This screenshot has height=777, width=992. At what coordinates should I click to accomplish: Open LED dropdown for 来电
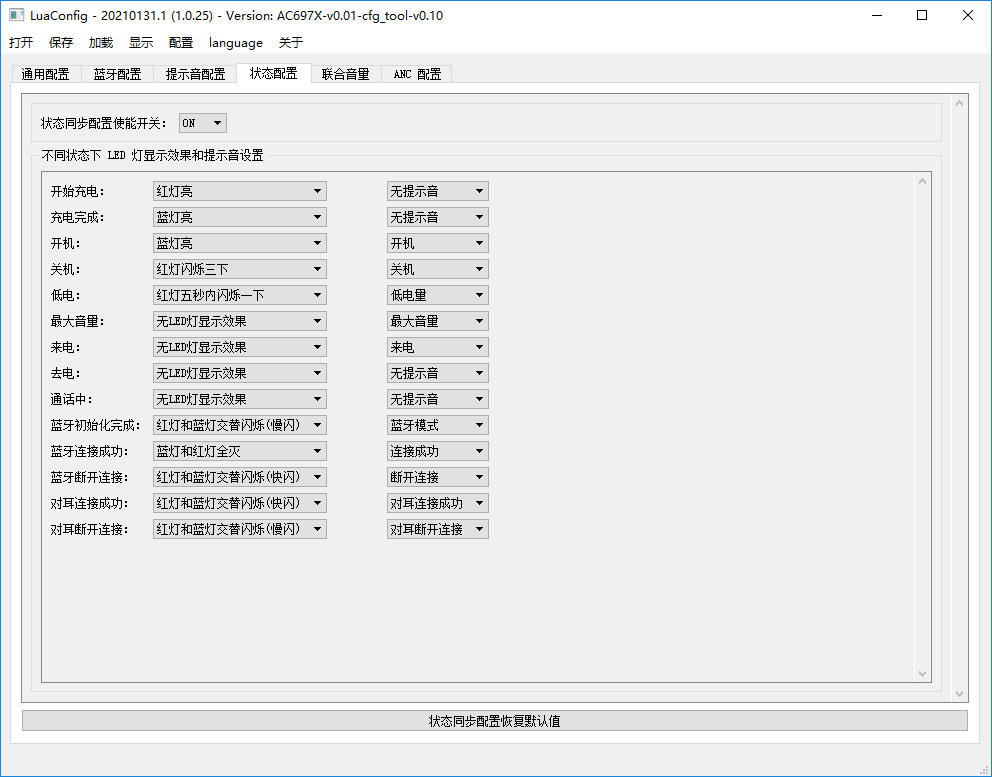pyautogui.click(x=240, y=347)
